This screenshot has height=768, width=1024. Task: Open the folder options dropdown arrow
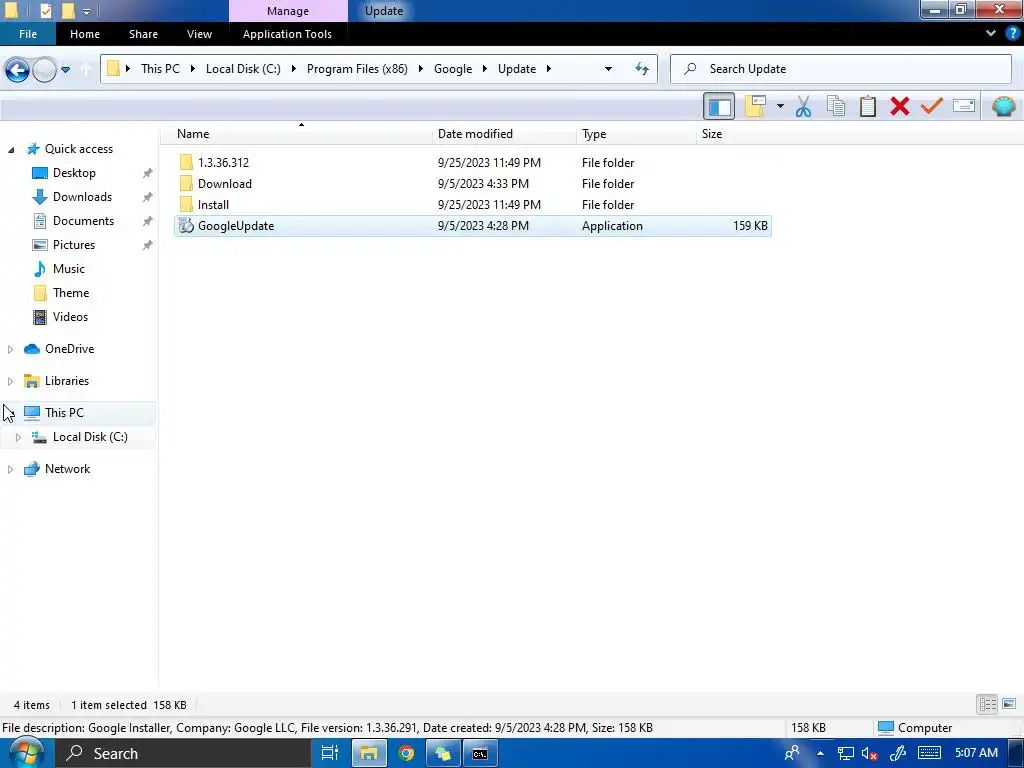point(780,106)
